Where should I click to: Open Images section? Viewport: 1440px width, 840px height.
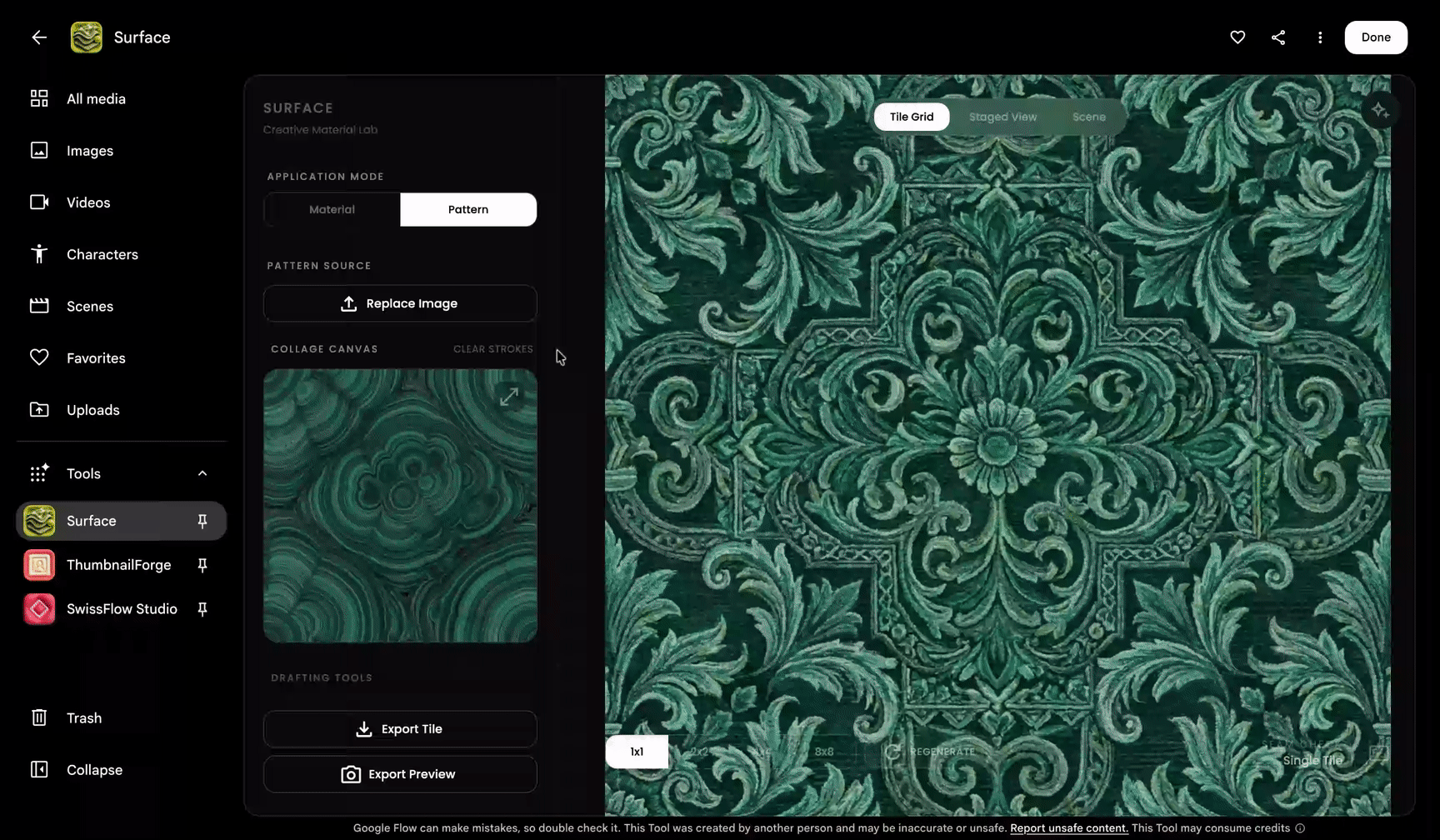(x=122, y=151)
